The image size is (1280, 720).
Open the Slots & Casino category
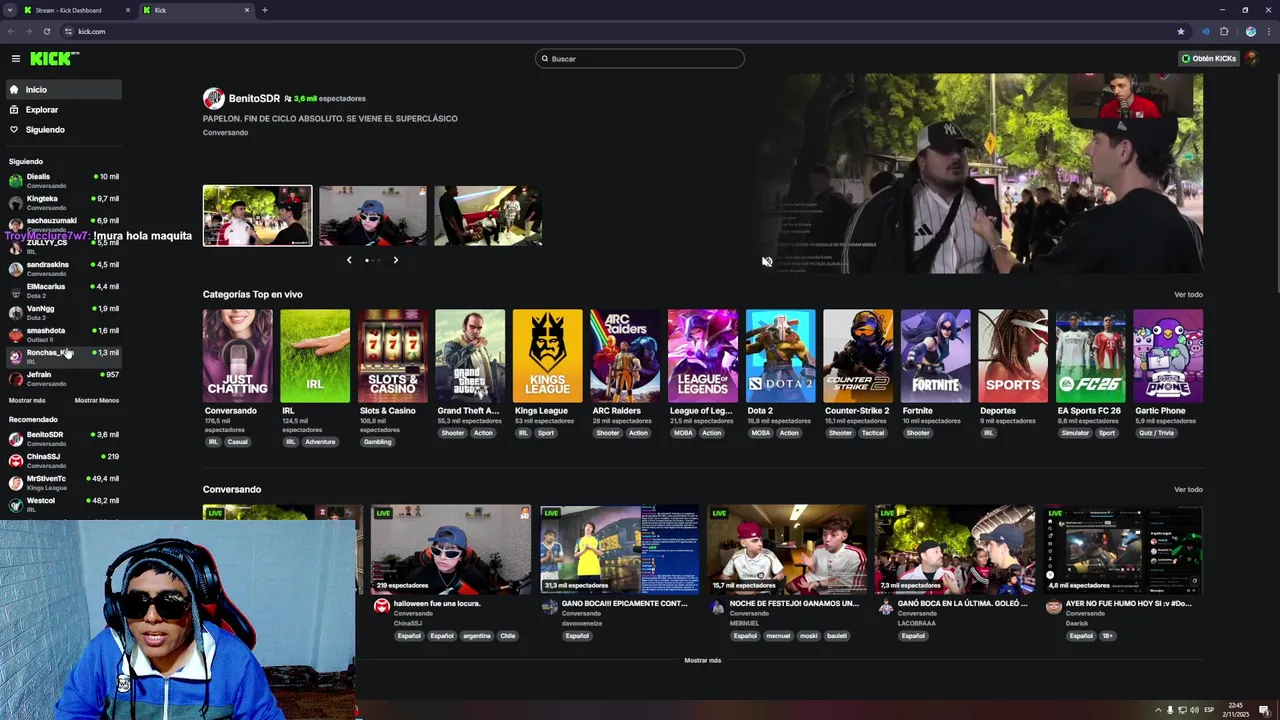pos(393,356)
